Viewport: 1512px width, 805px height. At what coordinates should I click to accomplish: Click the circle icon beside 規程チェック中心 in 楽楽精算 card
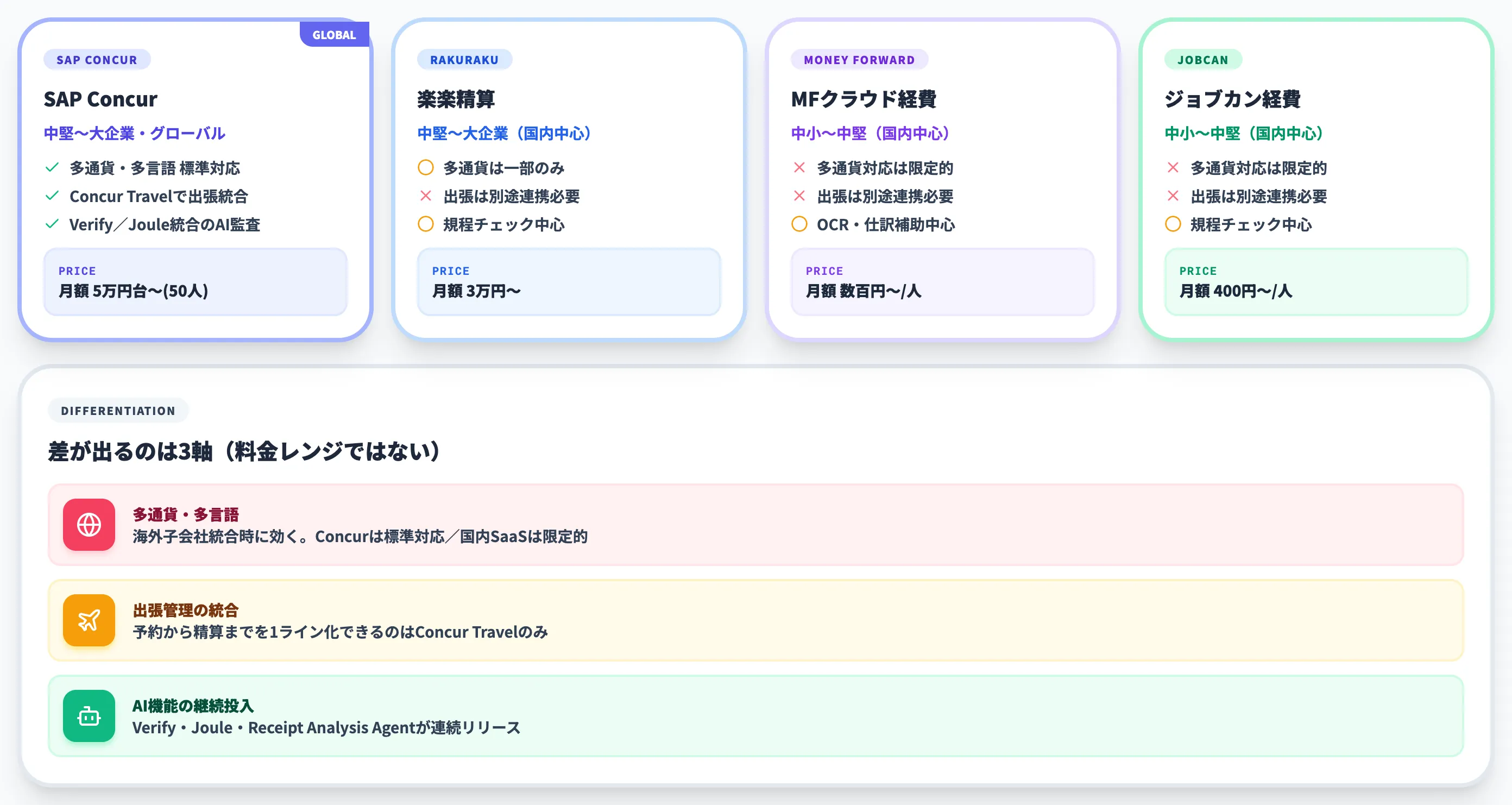(426, 224)
